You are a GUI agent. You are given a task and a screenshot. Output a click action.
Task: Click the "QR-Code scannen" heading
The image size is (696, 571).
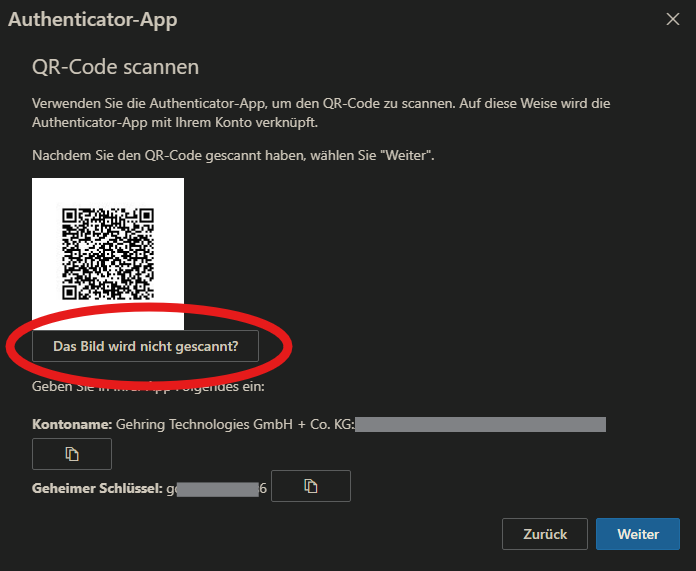click(116, 67)
